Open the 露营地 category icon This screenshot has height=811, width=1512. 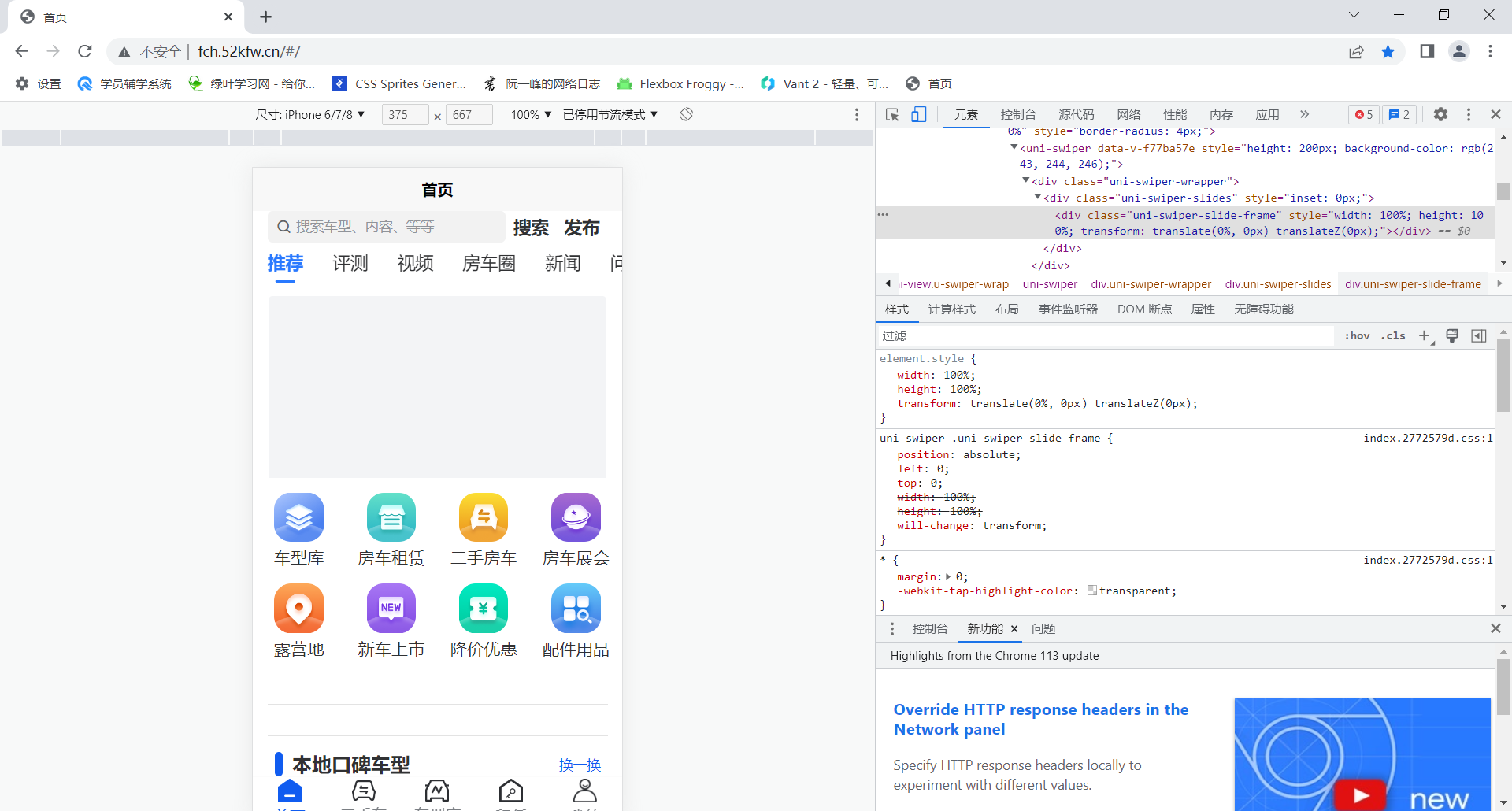tap(298, 608)
